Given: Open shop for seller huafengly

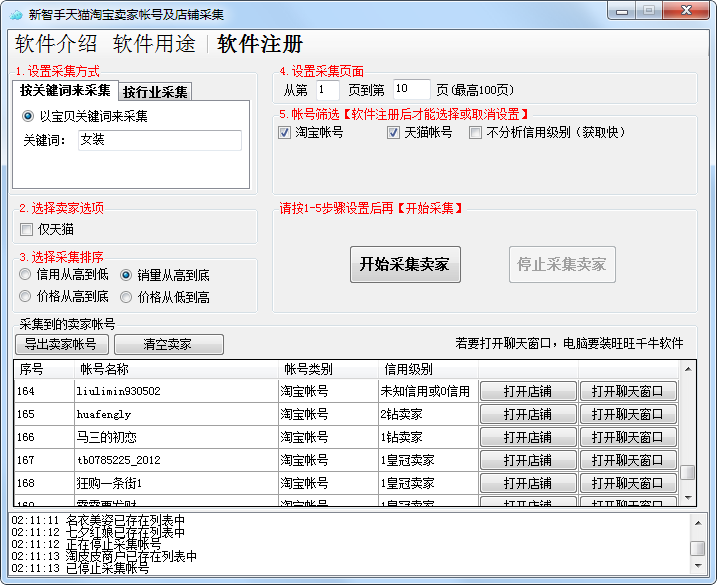Looking at the screenshot, I should 528,414.
